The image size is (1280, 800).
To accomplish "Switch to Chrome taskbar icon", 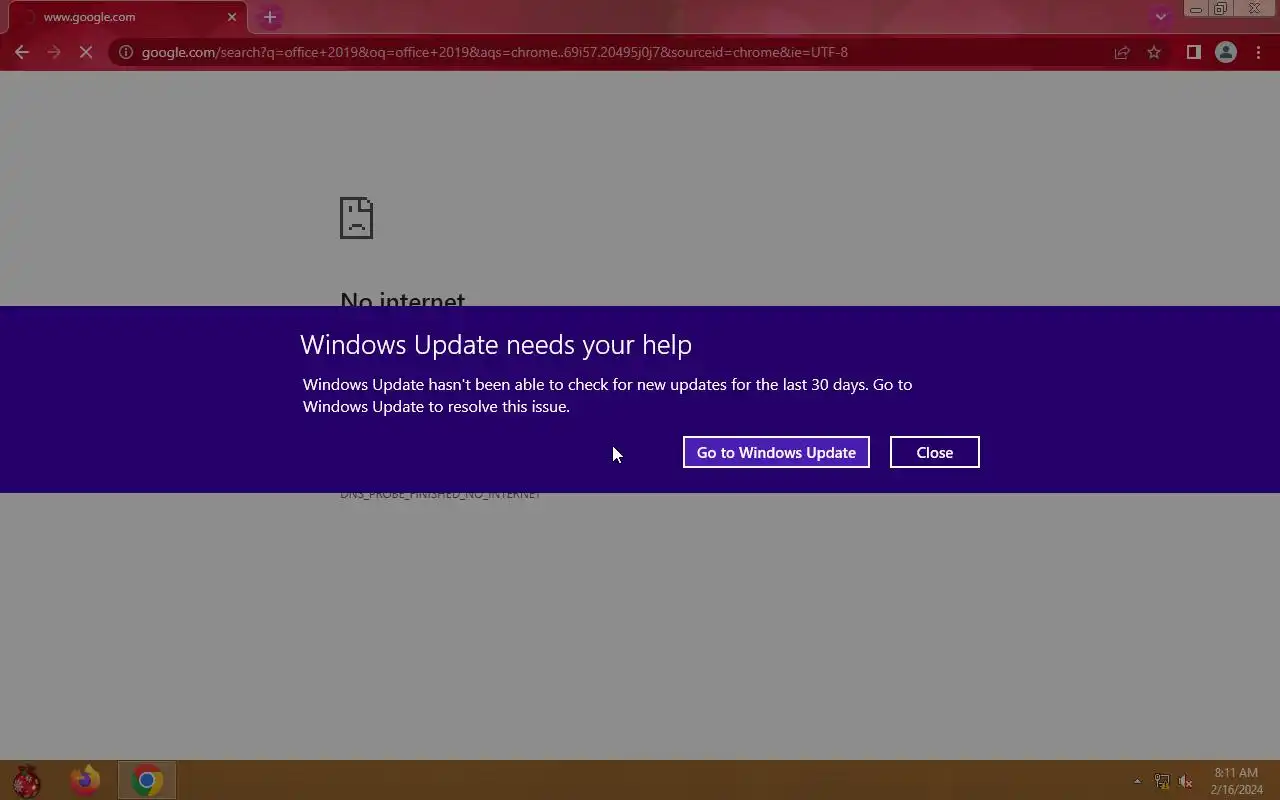I will coord(147,780).
